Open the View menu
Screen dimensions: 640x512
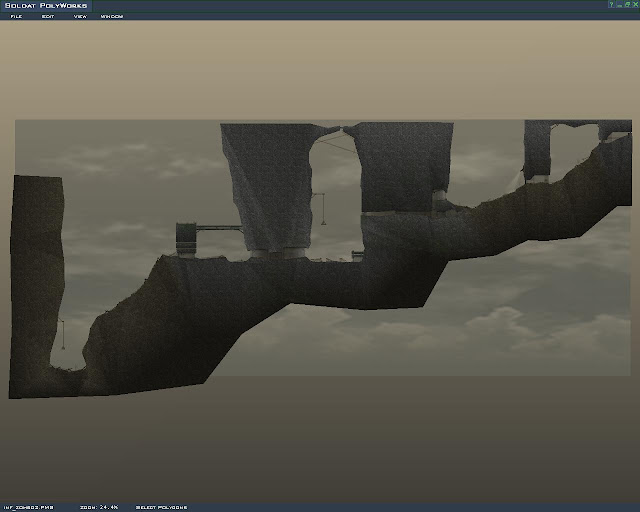click(80, 16)
